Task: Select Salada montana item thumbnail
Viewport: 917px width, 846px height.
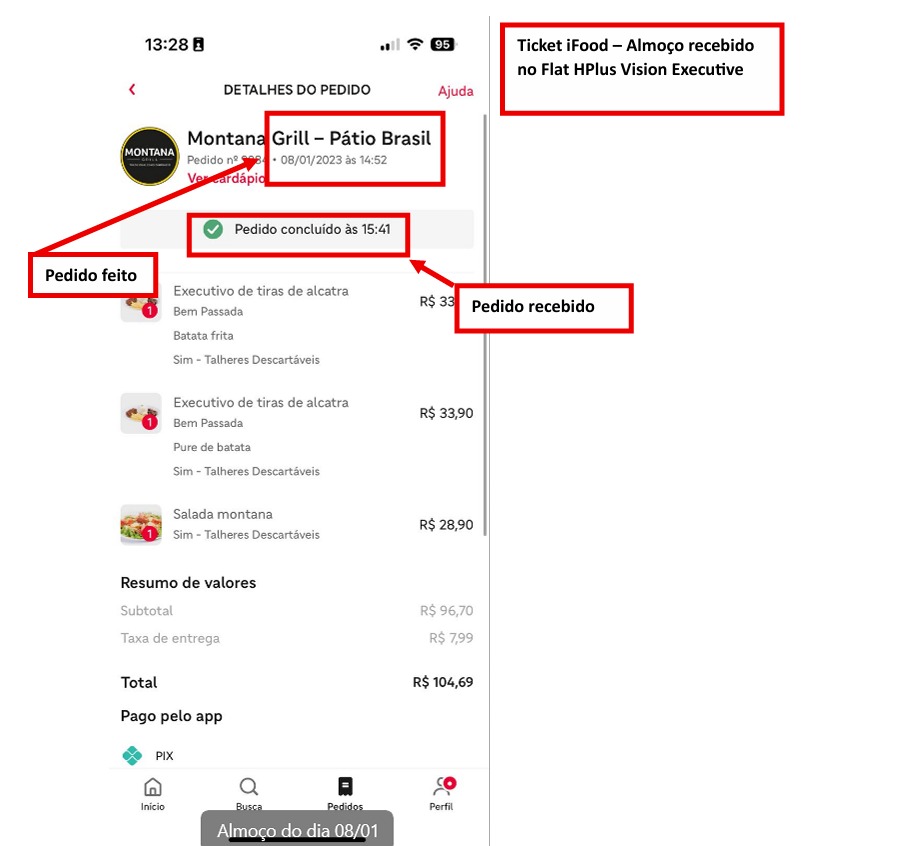Action: pos(141,524)
